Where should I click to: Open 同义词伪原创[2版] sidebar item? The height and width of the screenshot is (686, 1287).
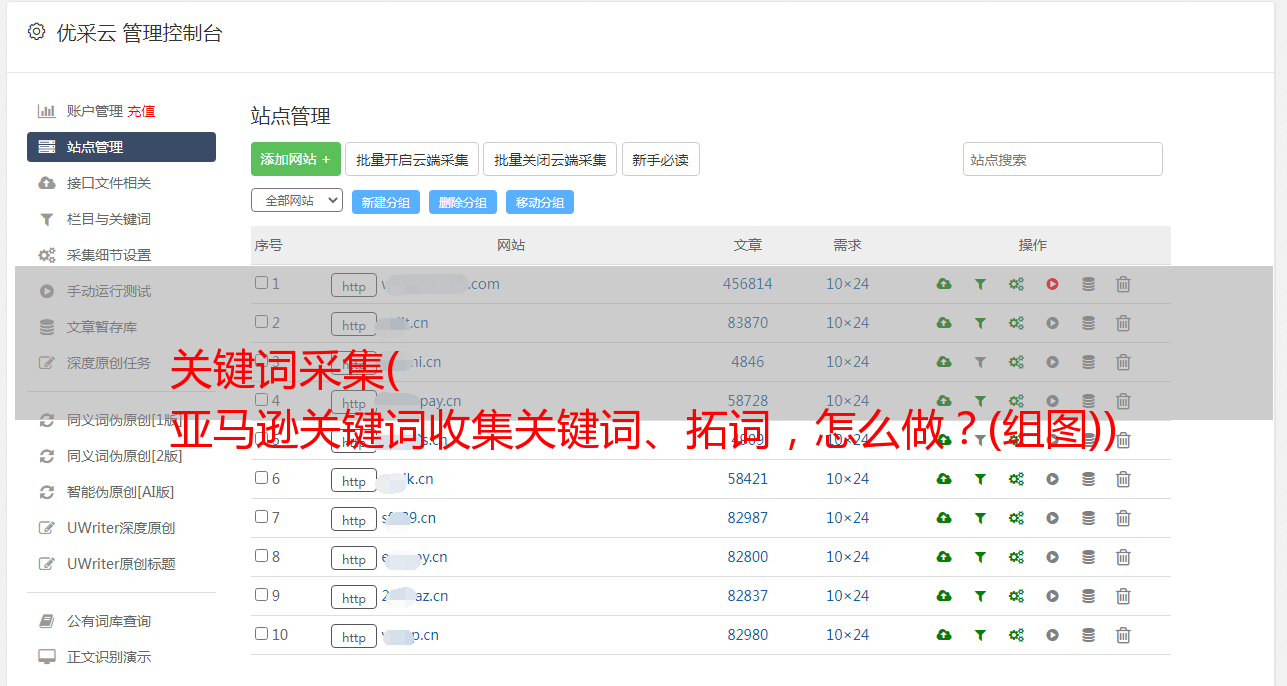coord(125,456)
